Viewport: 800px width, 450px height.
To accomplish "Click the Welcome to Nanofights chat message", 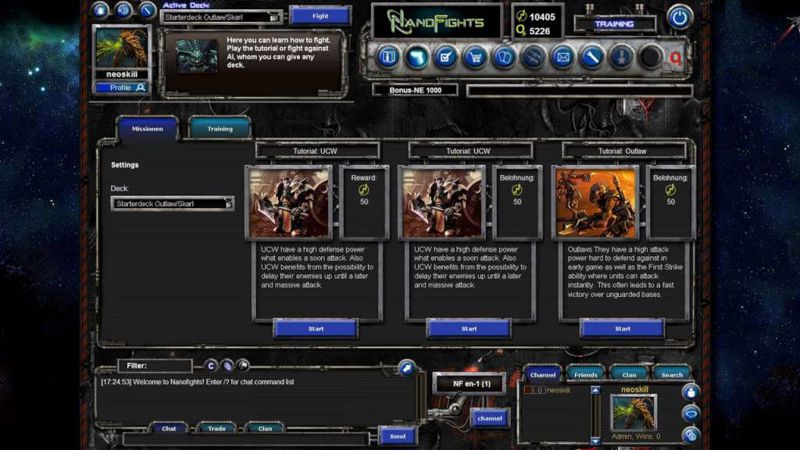I will click(197, 382).
